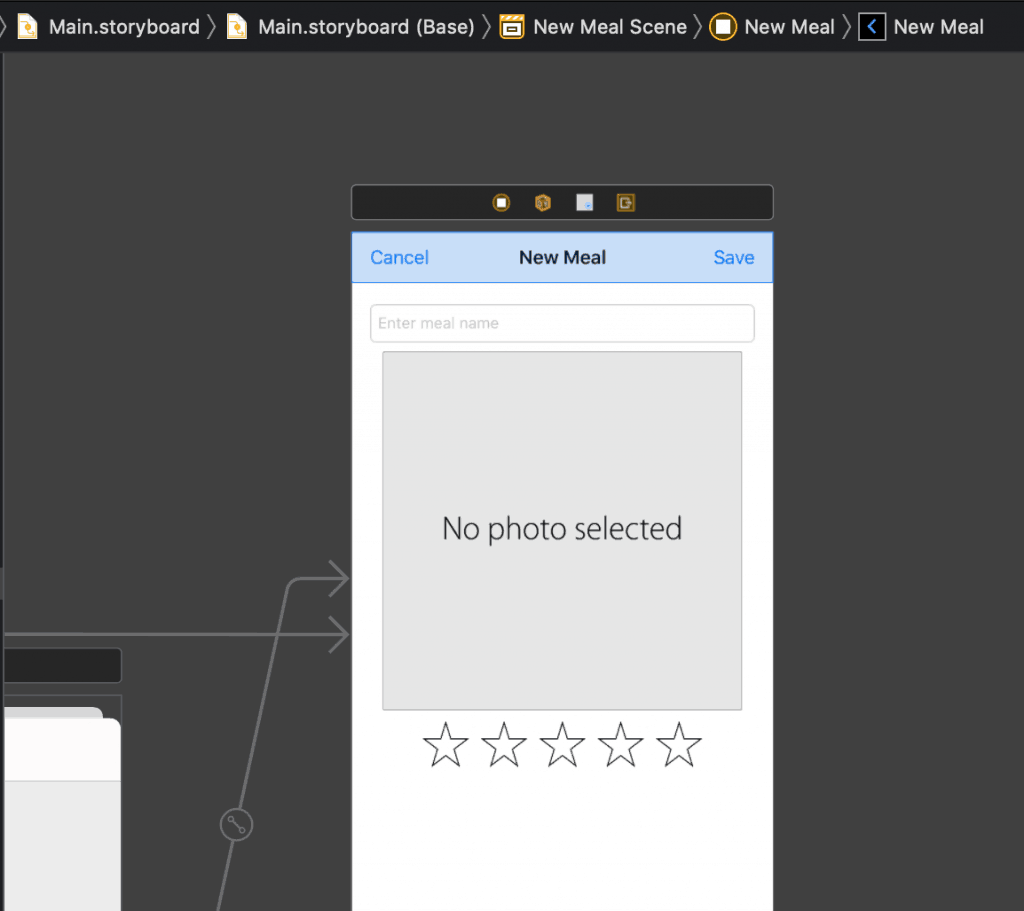Click the yellow view controller icon in the jump bar
Image resolution: width=1024 pixels, height=911 pixels.
pos(723,27)
